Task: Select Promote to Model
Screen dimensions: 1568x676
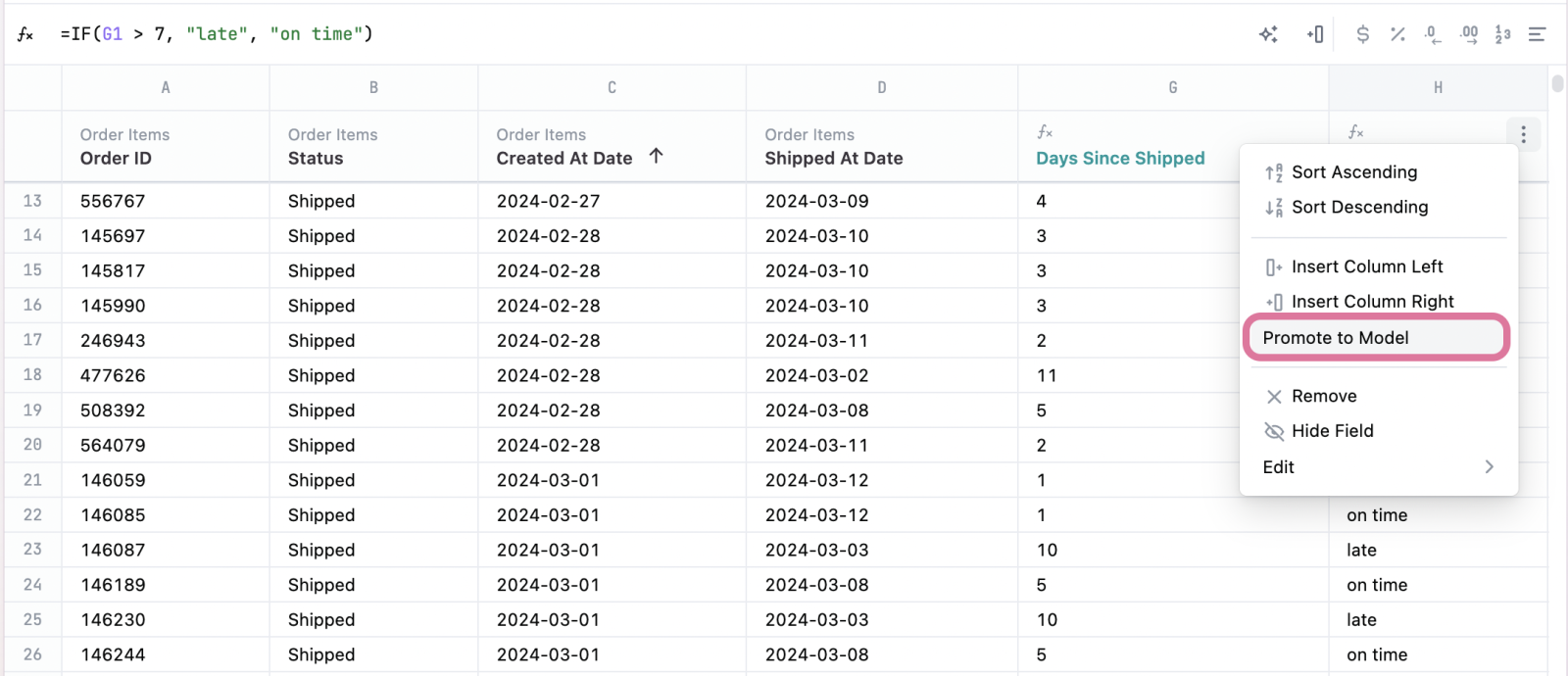Action: [x=1376, y=338]
